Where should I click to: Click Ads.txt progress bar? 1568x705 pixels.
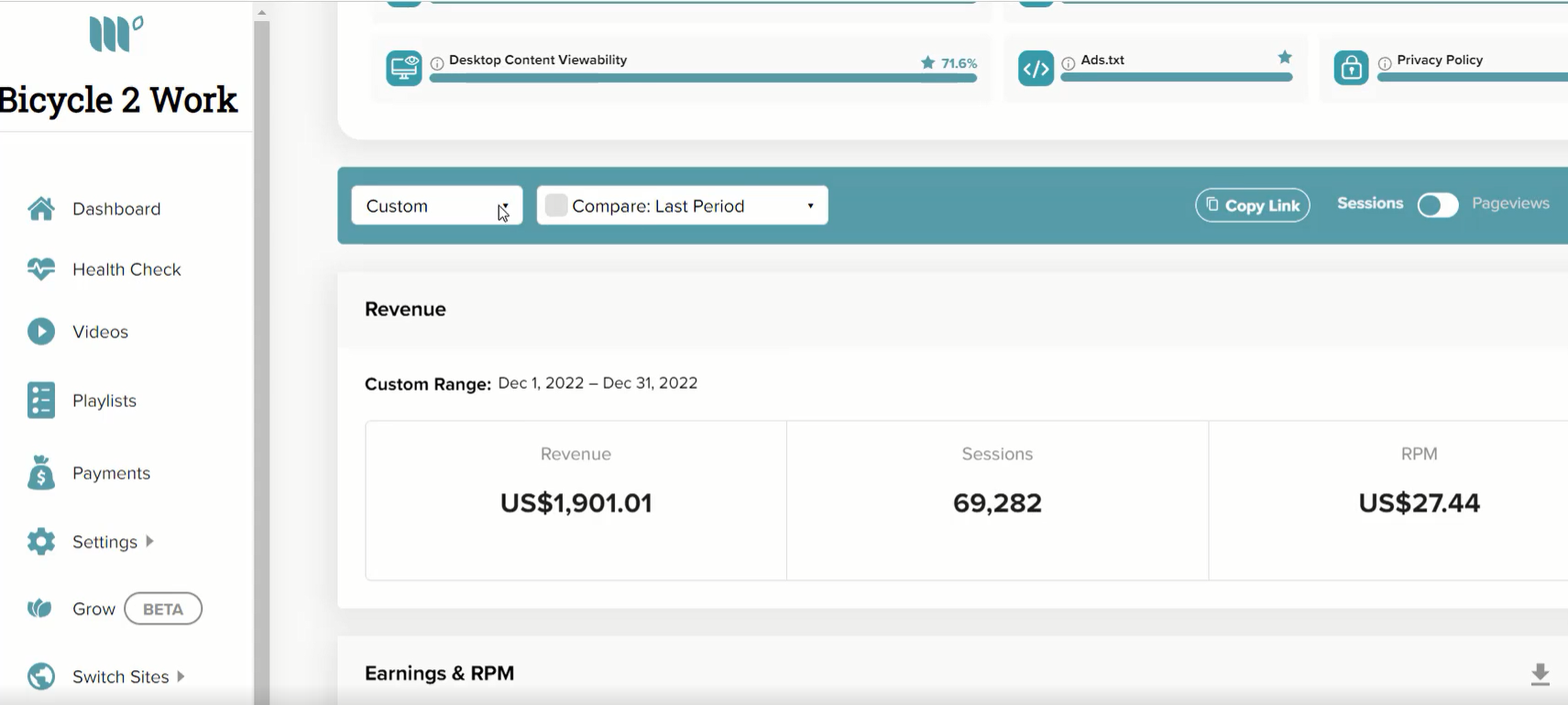pyautogui.click(x=1177, y=78)
